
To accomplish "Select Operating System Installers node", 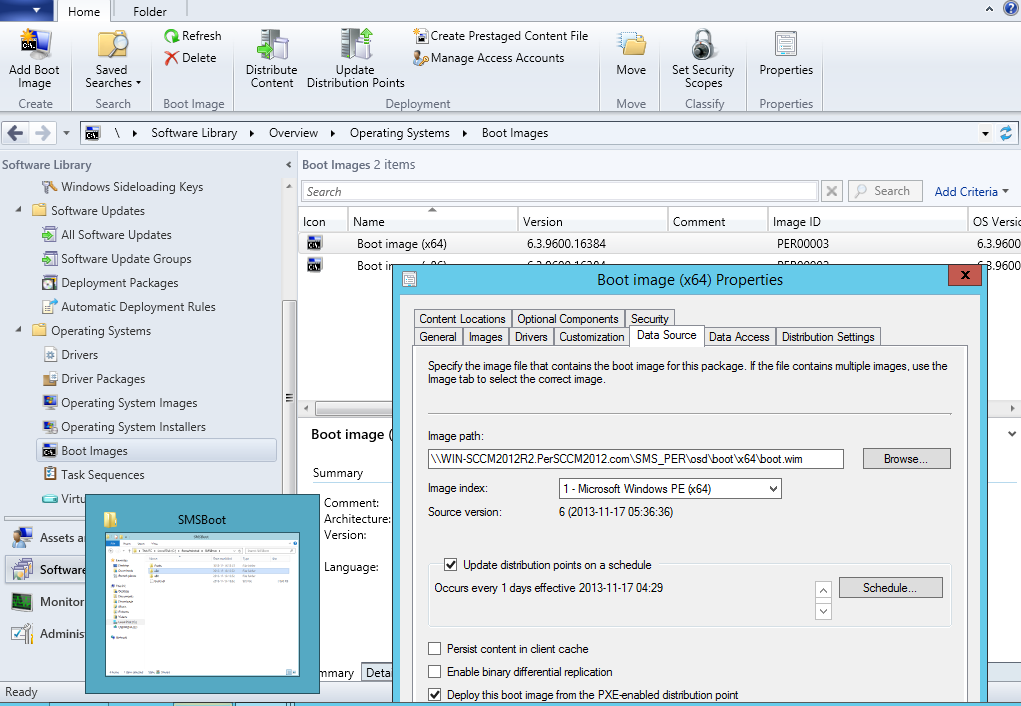I will (x=124, y=427).
